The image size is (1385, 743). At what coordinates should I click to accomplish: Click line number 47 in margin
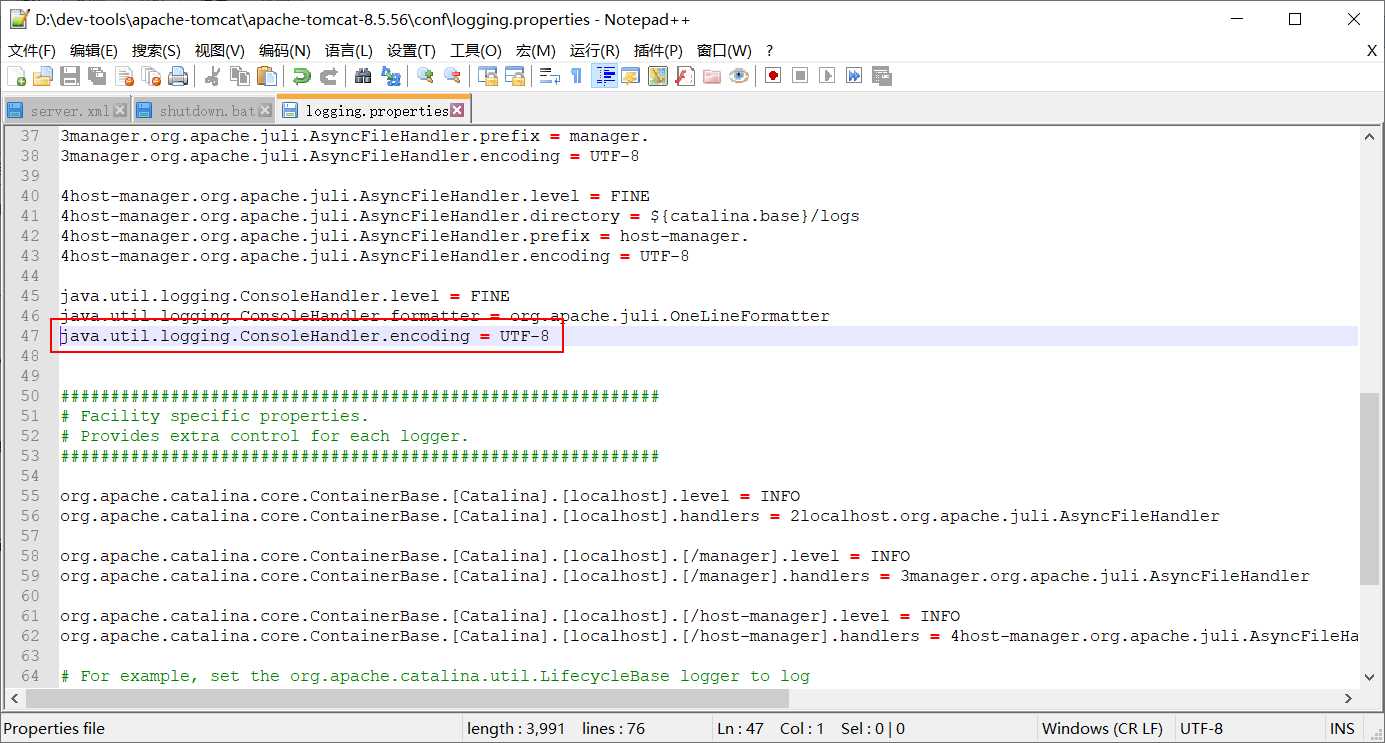30,336
